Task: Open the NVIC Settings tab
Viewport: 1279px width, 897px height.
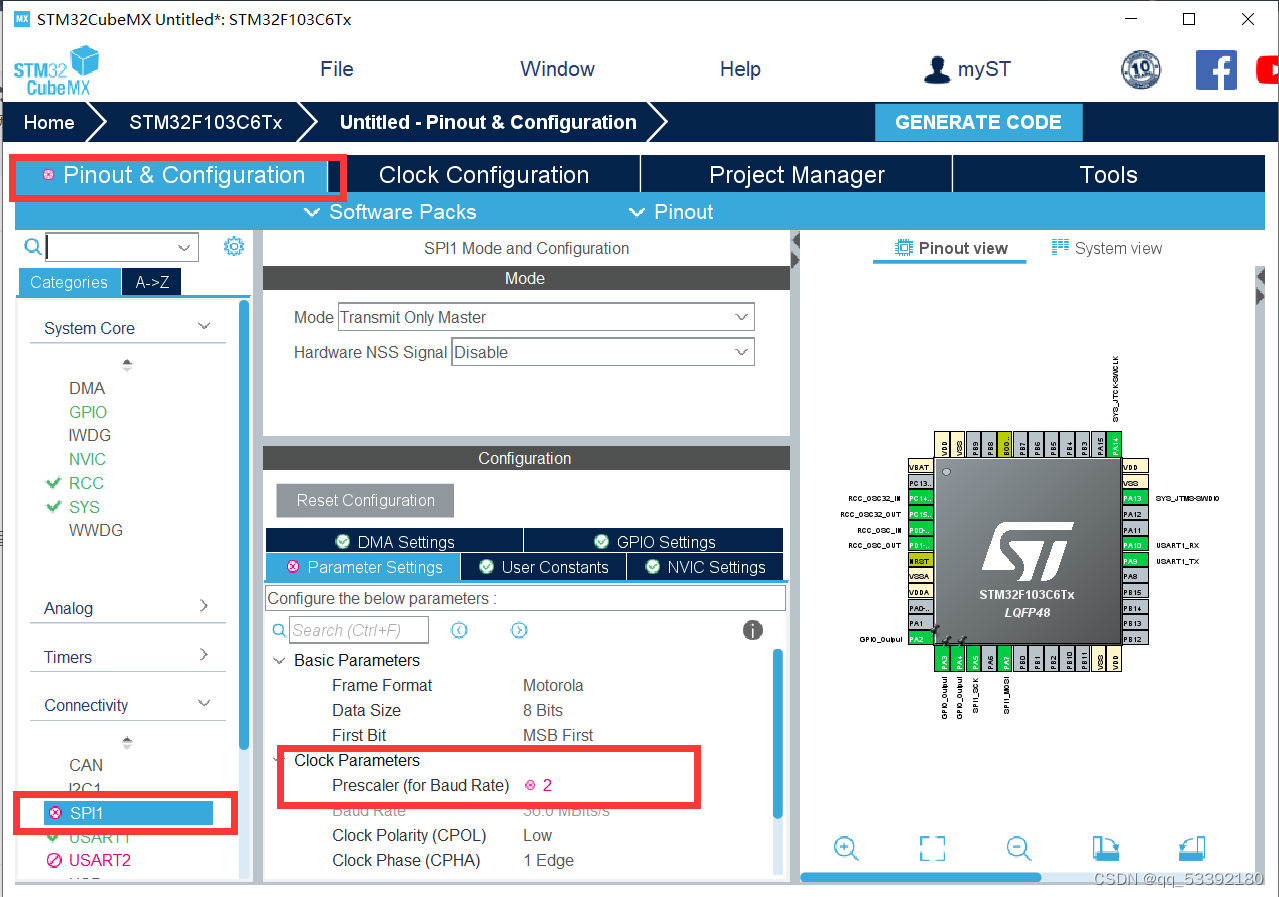Action: (705, 567)
